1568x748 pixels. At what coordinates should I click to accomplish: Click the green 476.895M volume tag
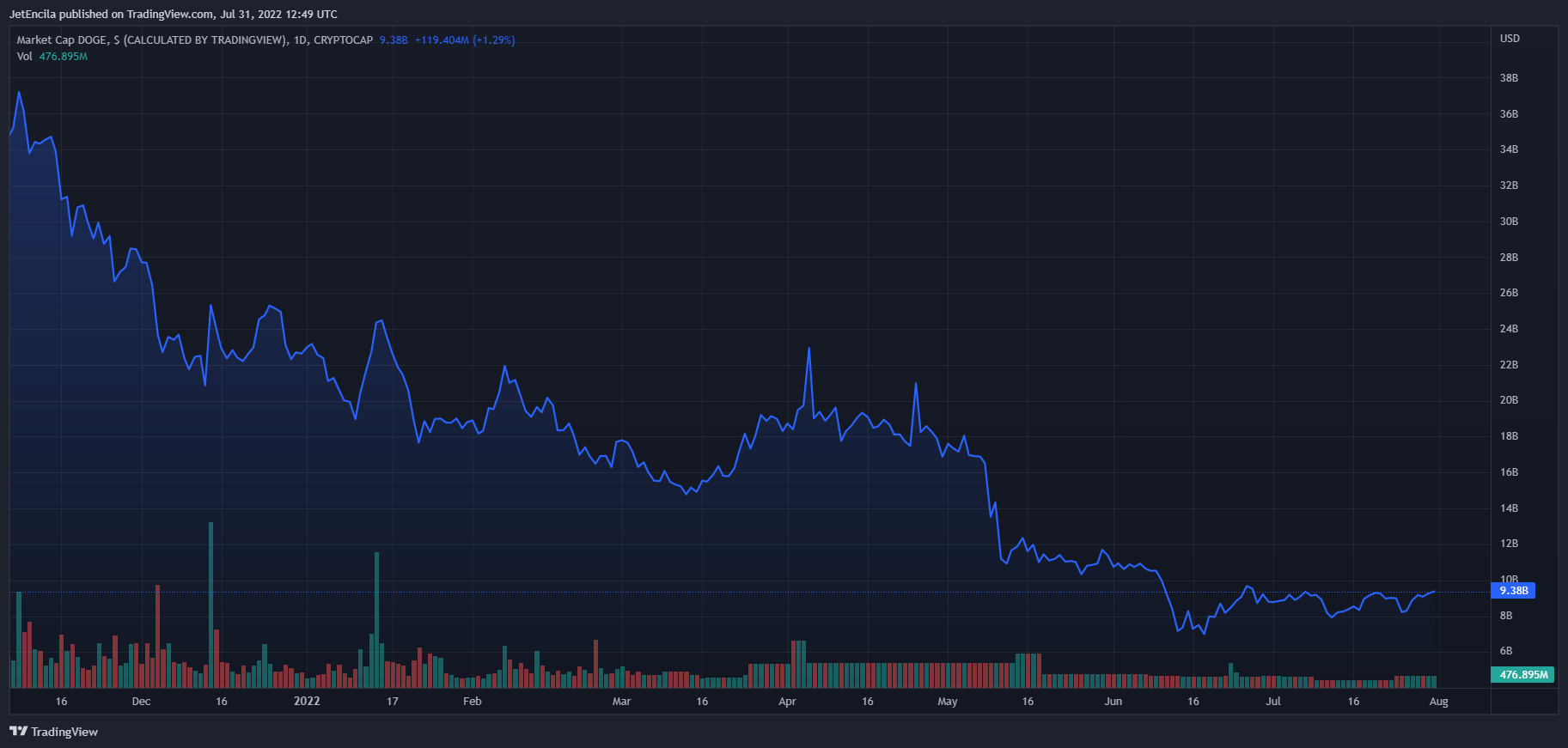coord(1522,675)
